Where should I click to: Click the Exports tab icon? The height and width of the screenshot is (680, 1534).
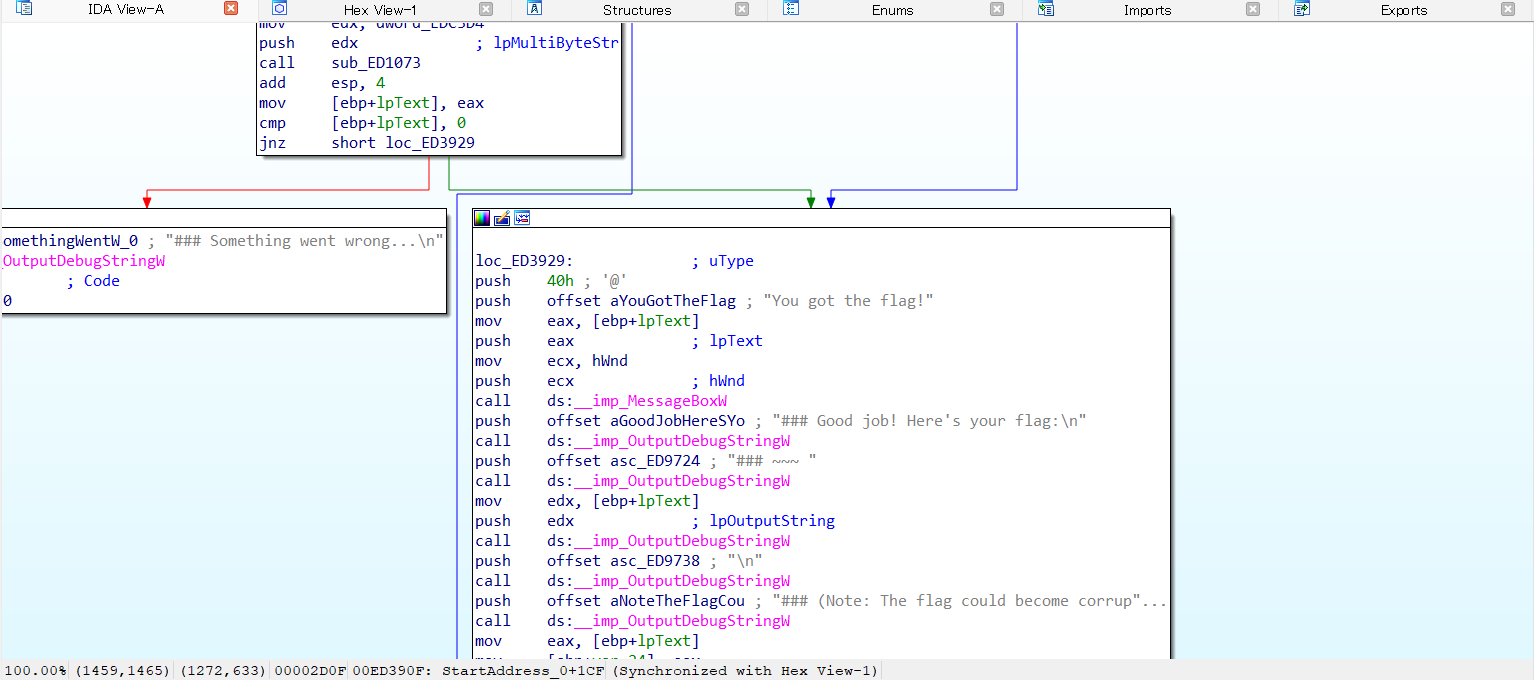click(x=1302, y=8)
